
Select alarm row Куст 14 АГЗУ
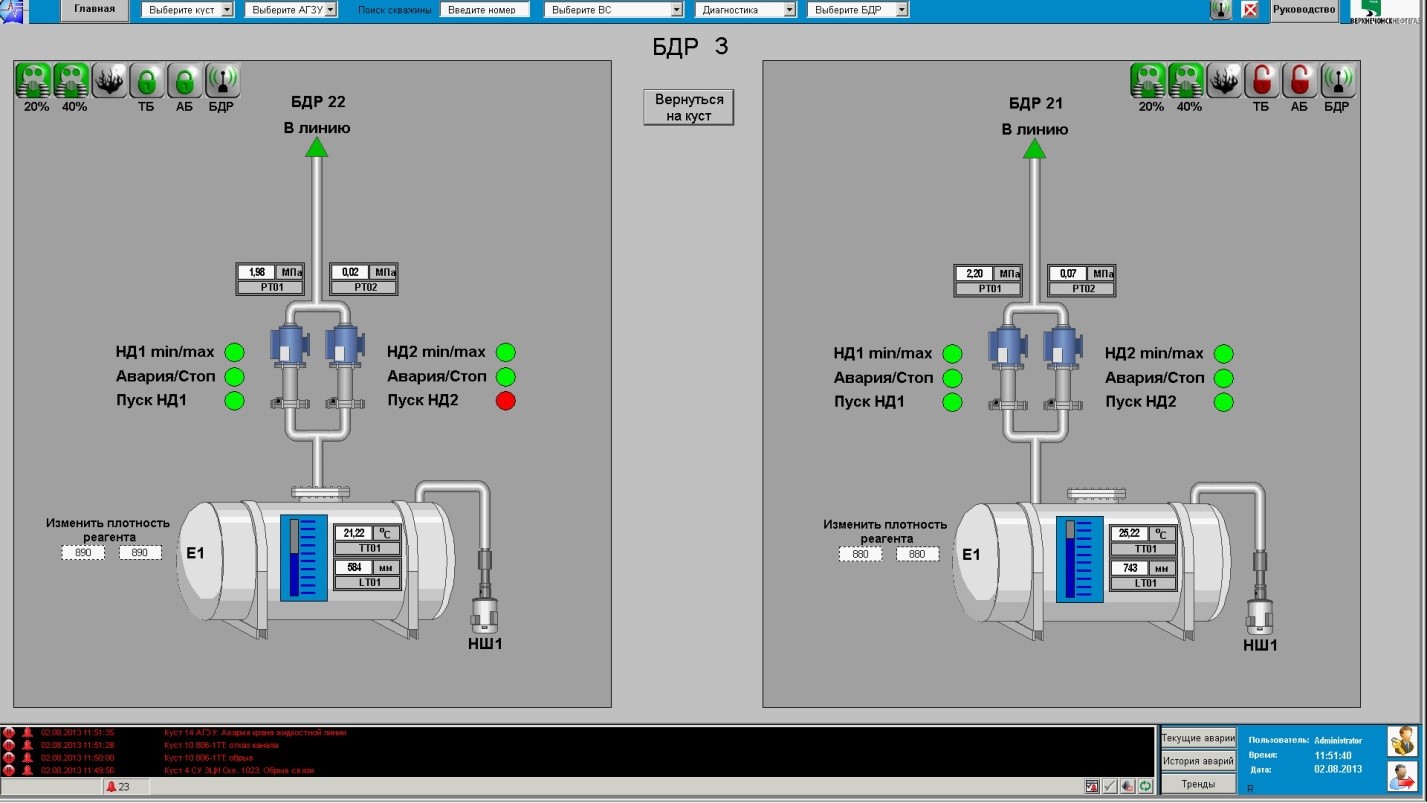pos(578,733)
